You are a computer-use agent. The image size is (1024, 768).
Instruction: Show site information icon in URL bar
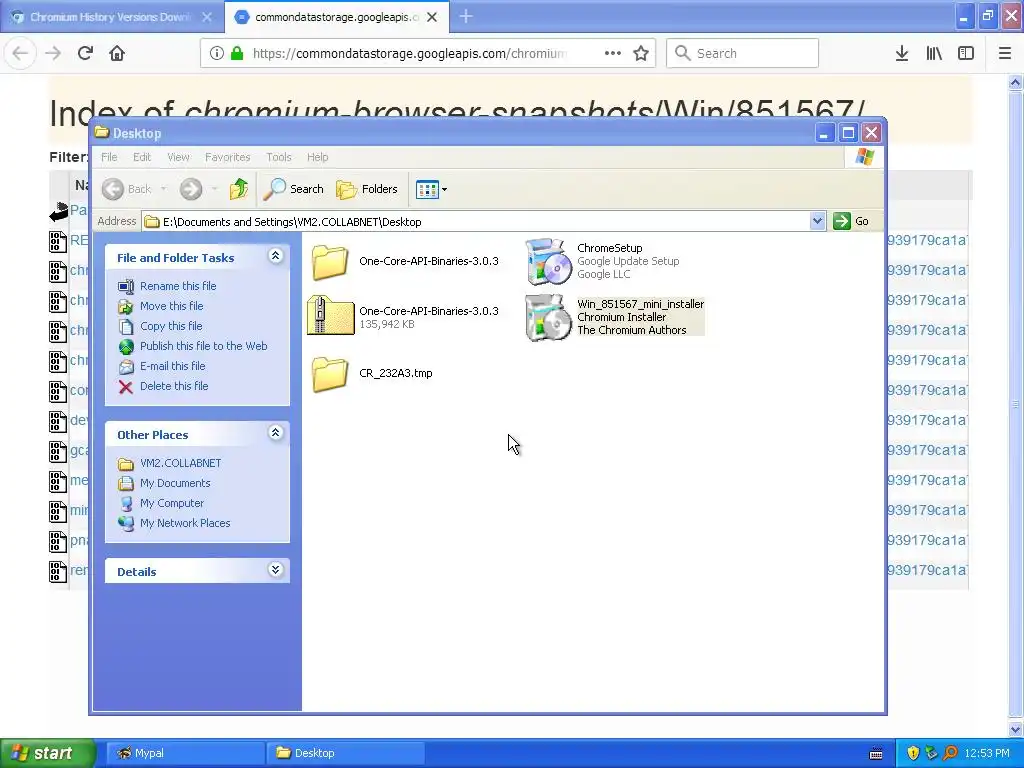tap(216, 54)
